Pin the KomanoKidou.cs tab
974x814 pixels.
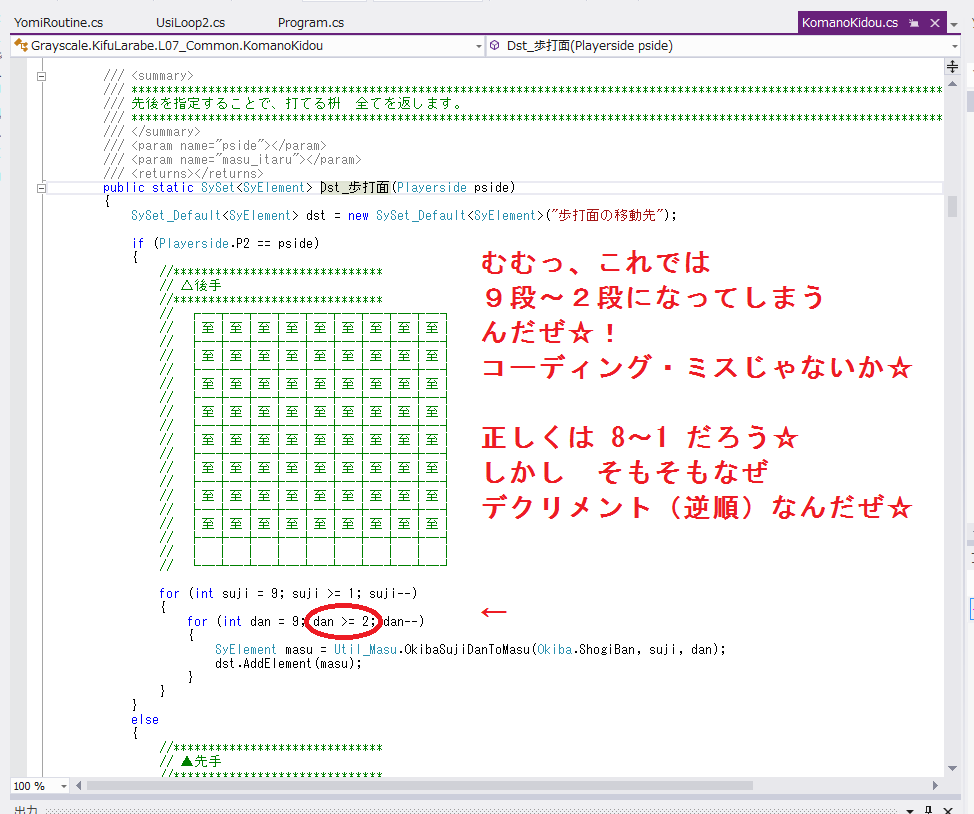click(x=914, y=23)
